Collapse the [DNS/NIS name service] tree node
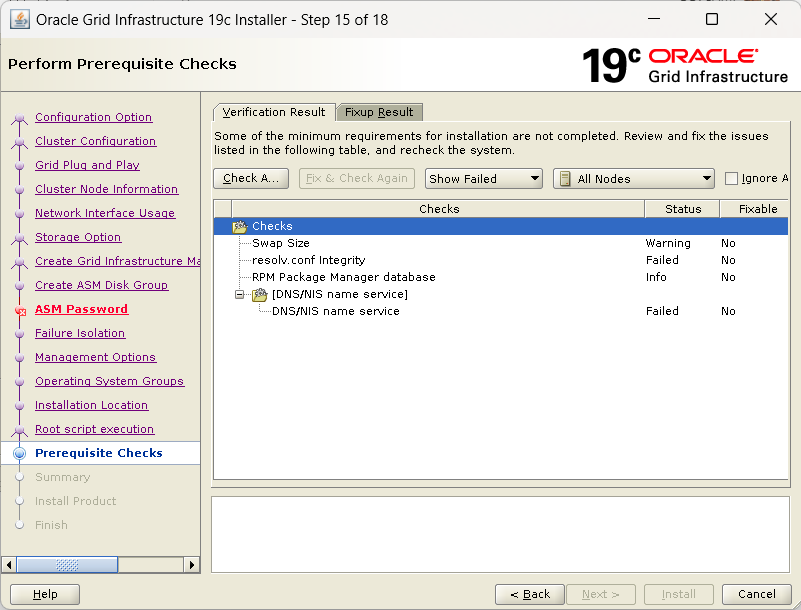Image resolution: width=801 pixels, height=610 pixels. coord(239,294)
